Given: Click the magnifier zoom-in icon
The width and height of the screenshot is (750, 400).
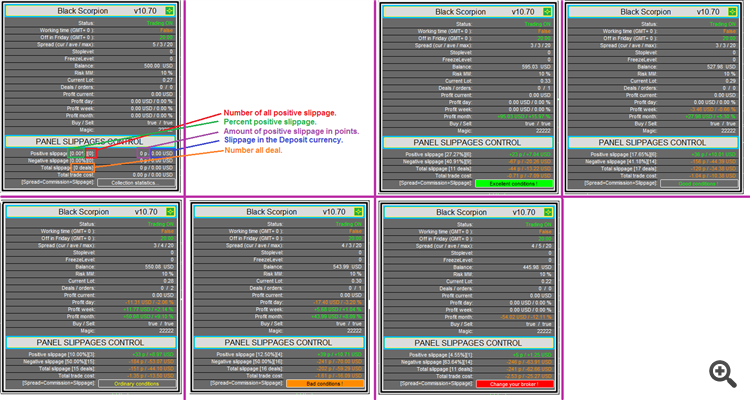Looking at the screenshot, I should (x=722, y=374).
